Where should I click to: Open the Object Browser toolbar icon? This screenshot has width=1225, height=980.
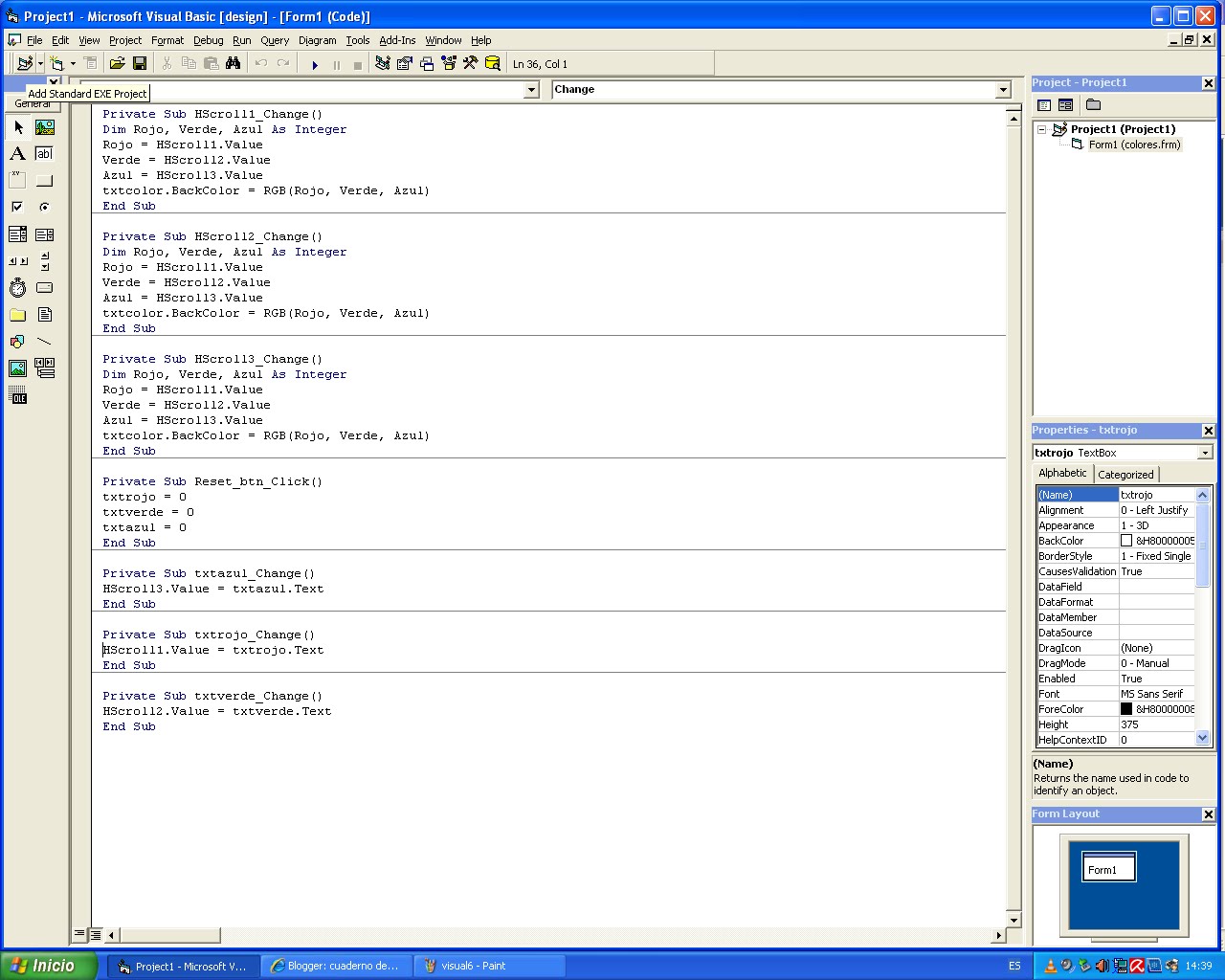(x=447, y=62)
